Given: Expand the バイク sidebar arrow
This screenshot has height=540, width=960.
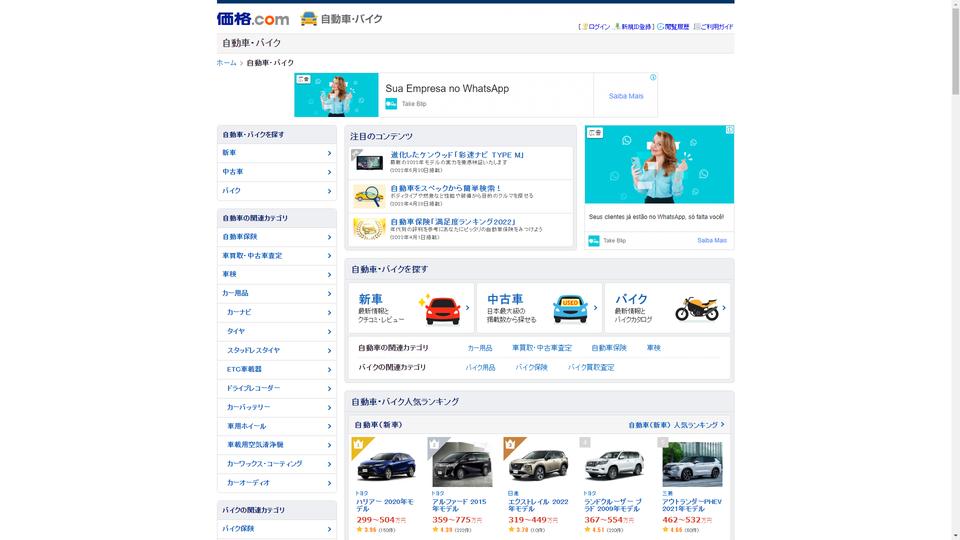Looking at the screenshot, I should (329, 191).
